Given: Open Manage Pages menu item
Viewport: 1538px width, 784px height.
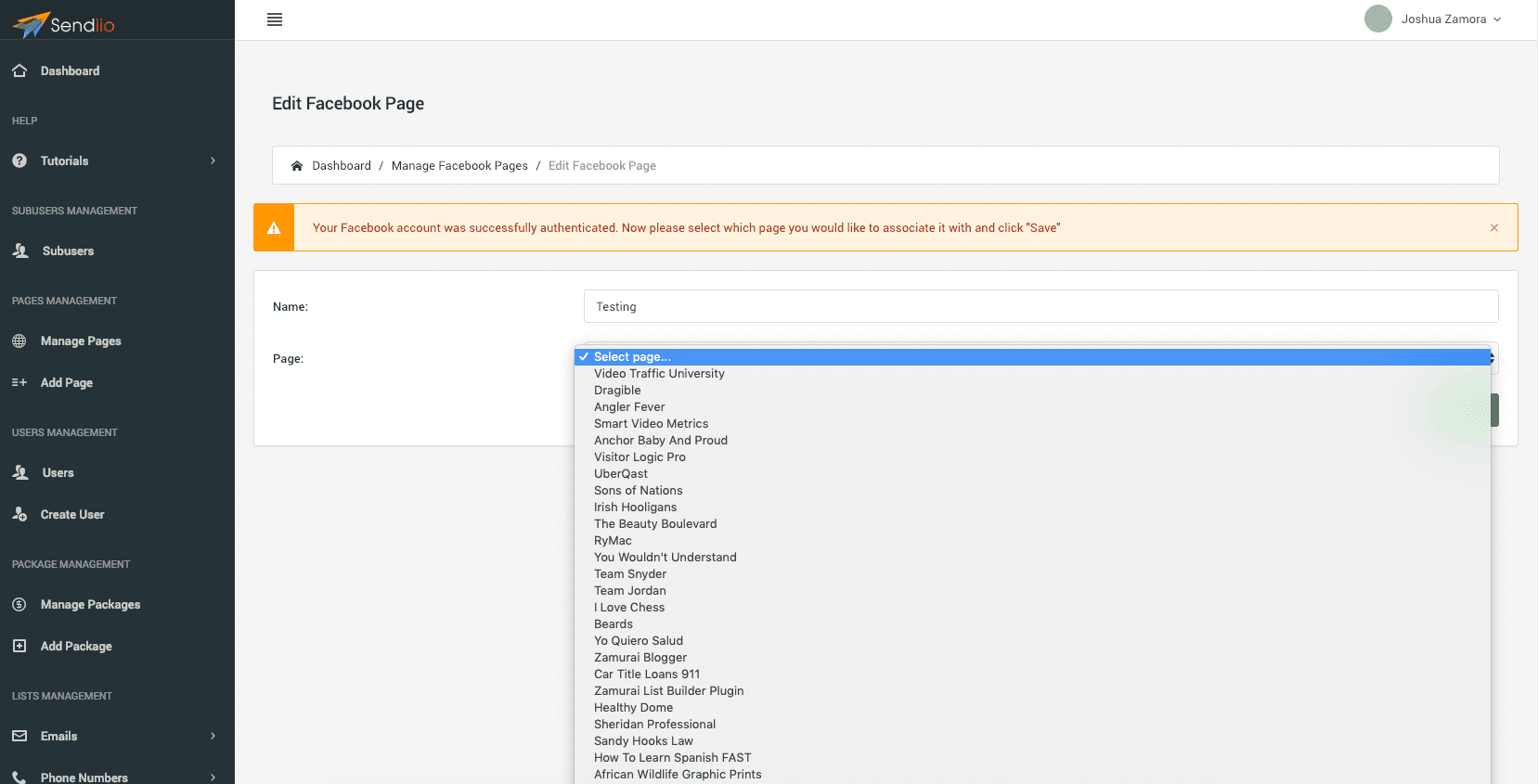Looking at the screenshot, I should click(x=81, y=341).
